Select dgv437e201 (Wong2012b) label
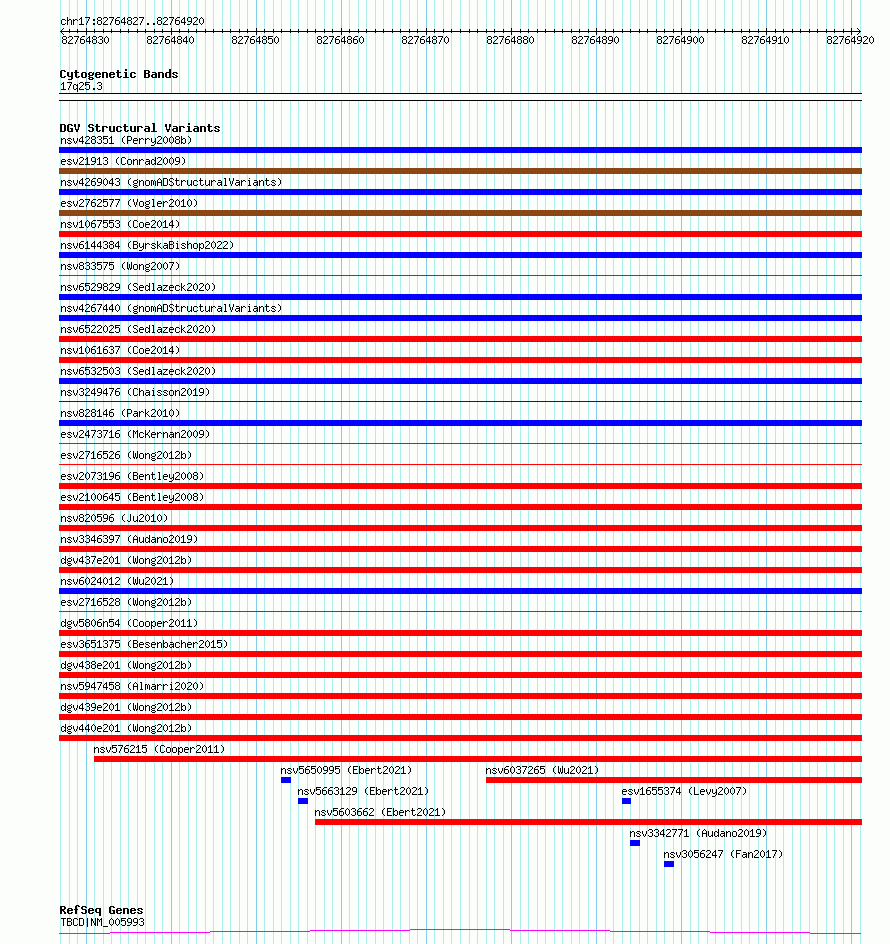 click(x=126, y=560)
